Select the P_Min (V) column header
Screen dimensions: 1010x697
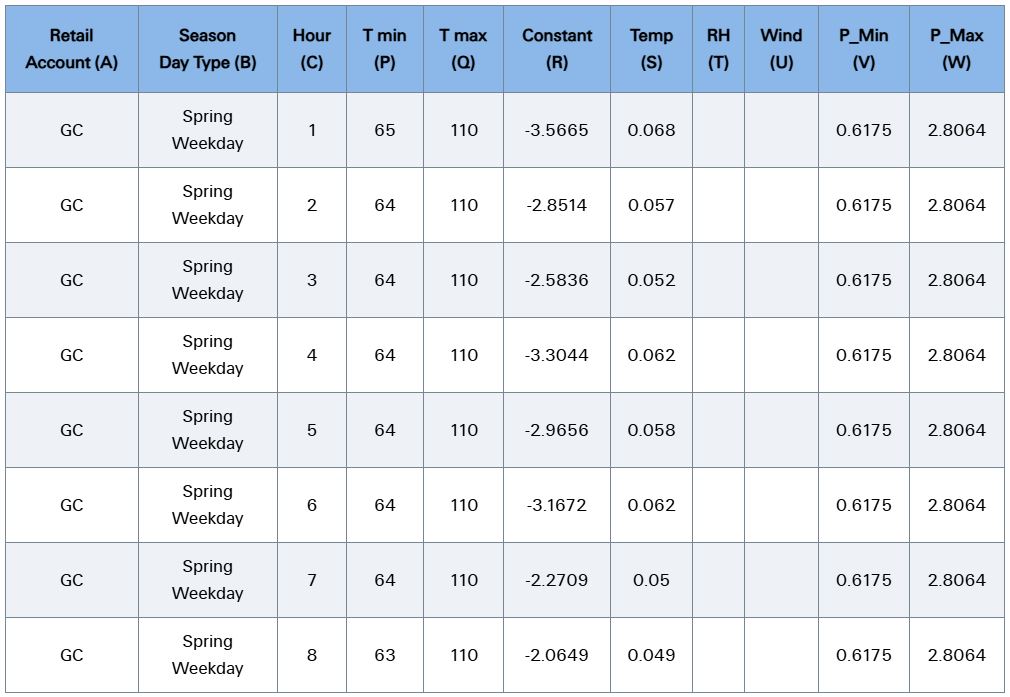[x=864, y=49]
